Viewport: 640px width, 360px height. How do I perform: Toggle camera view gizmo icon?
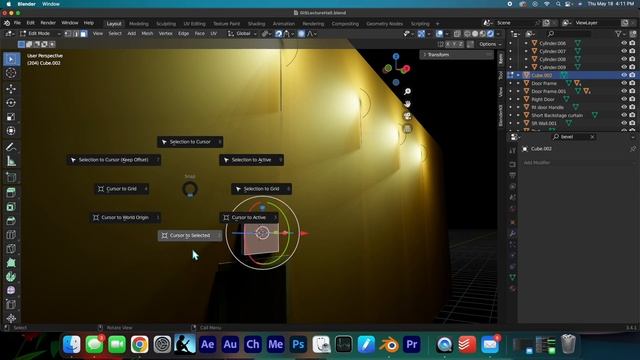pyautogui.click(x=407, y=116)
